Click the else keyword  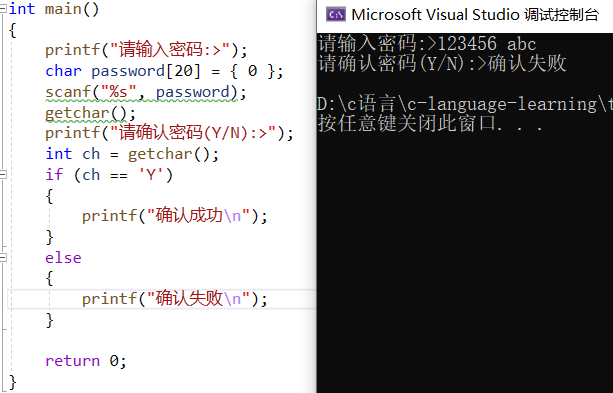tap(63, 258)
